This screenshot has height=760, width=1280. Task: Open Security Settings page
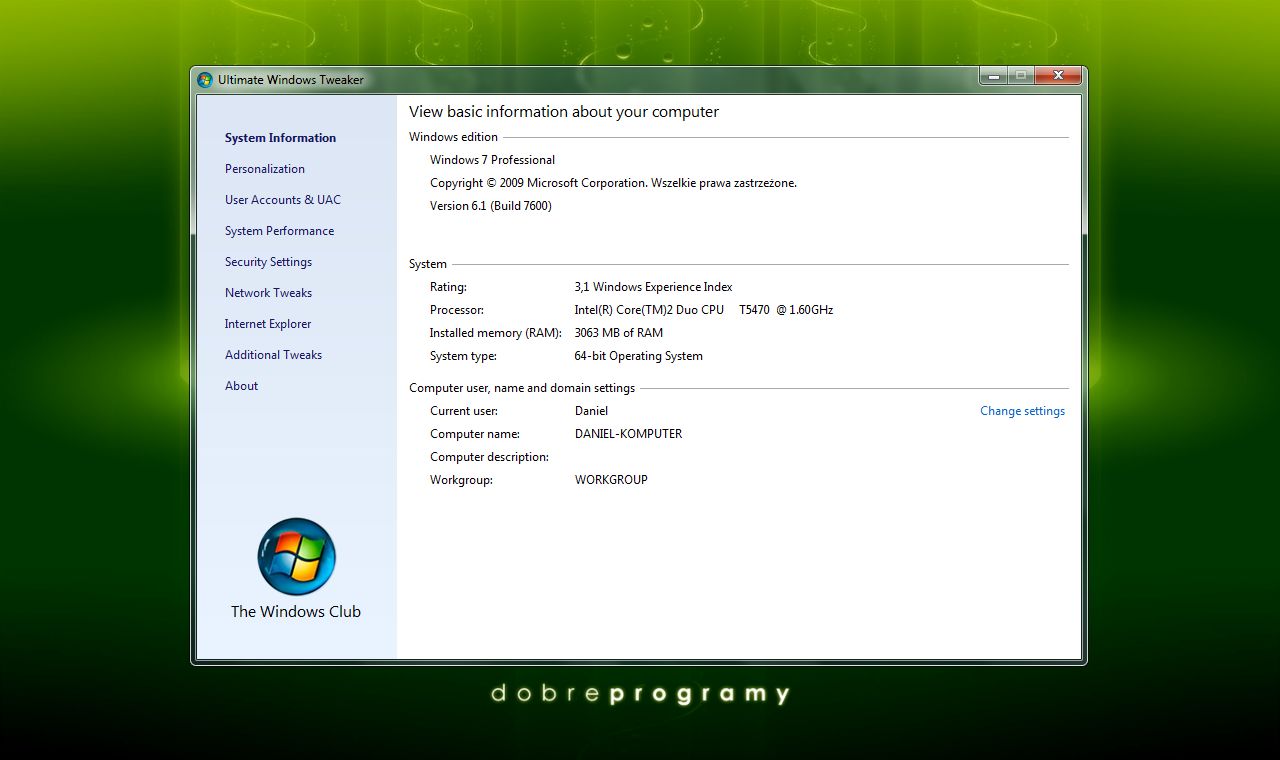point(268,262)
